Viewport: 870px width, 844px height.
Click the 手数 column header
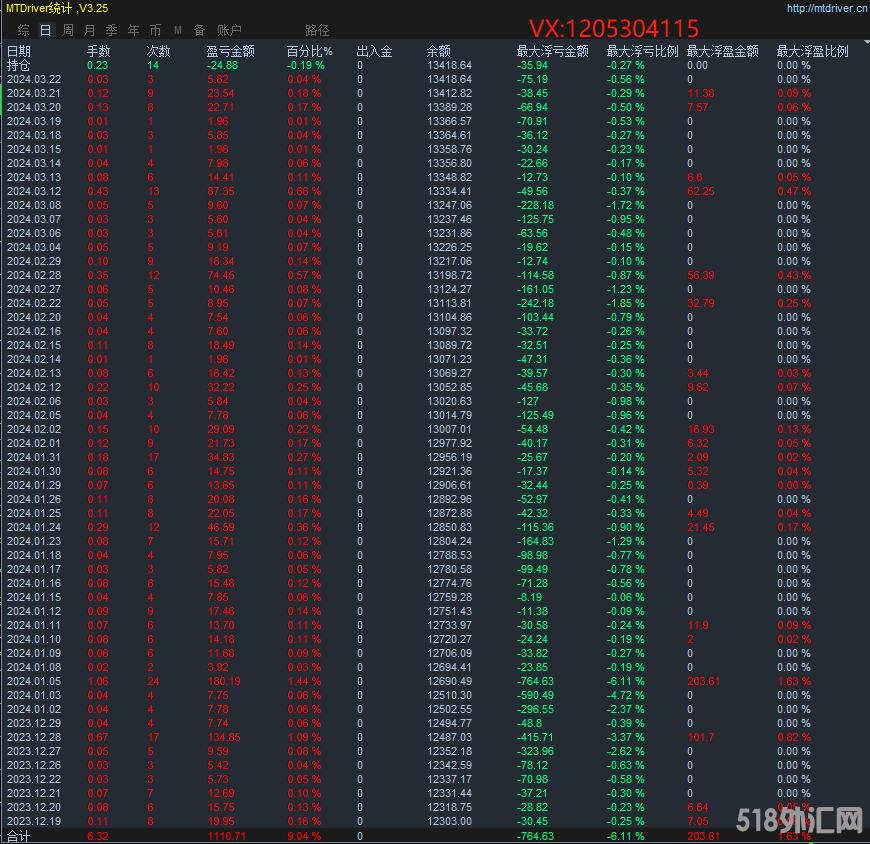tap(99, 52)
